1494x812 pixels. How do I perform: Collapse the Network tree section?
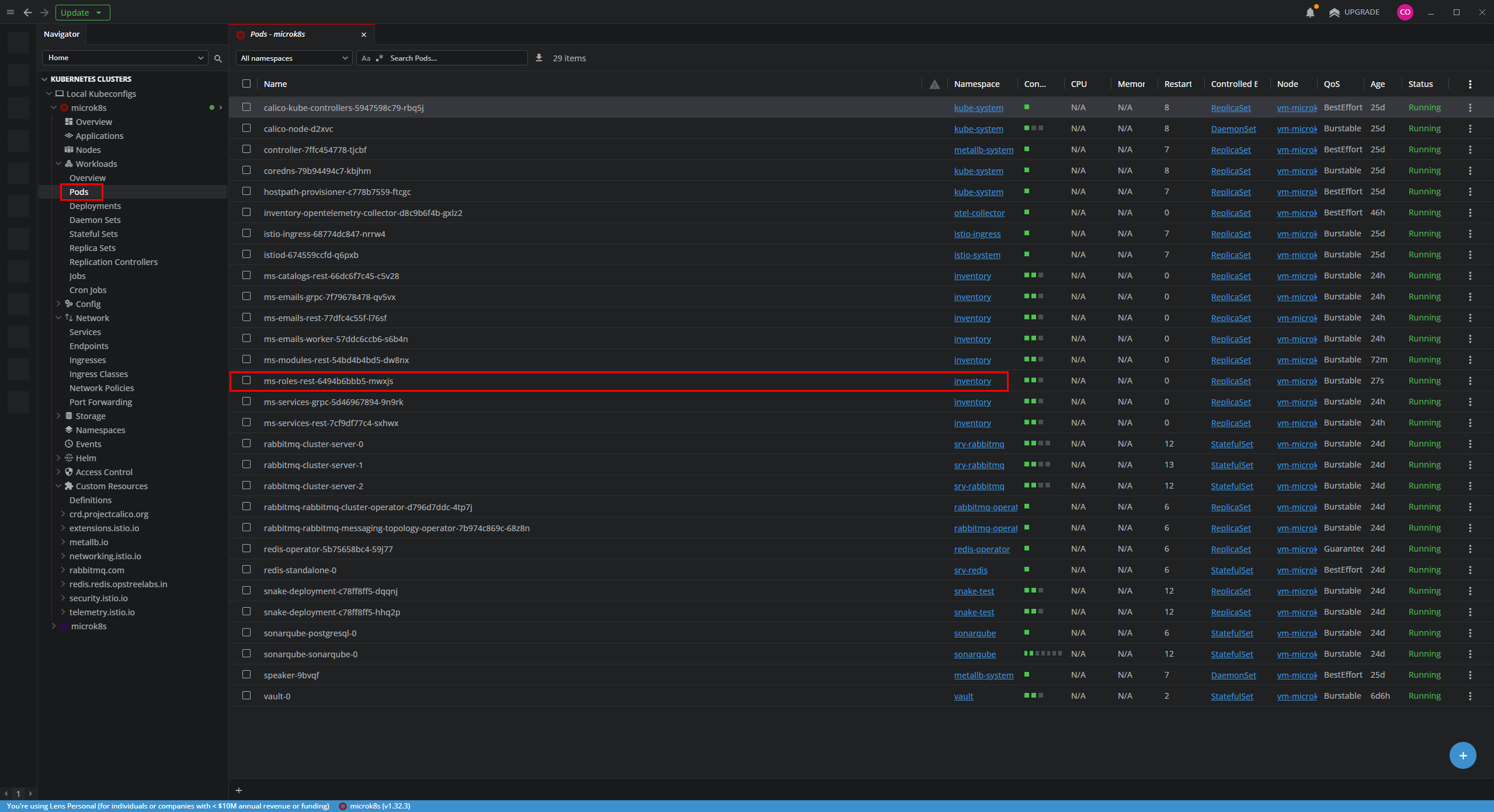[58, 318]
